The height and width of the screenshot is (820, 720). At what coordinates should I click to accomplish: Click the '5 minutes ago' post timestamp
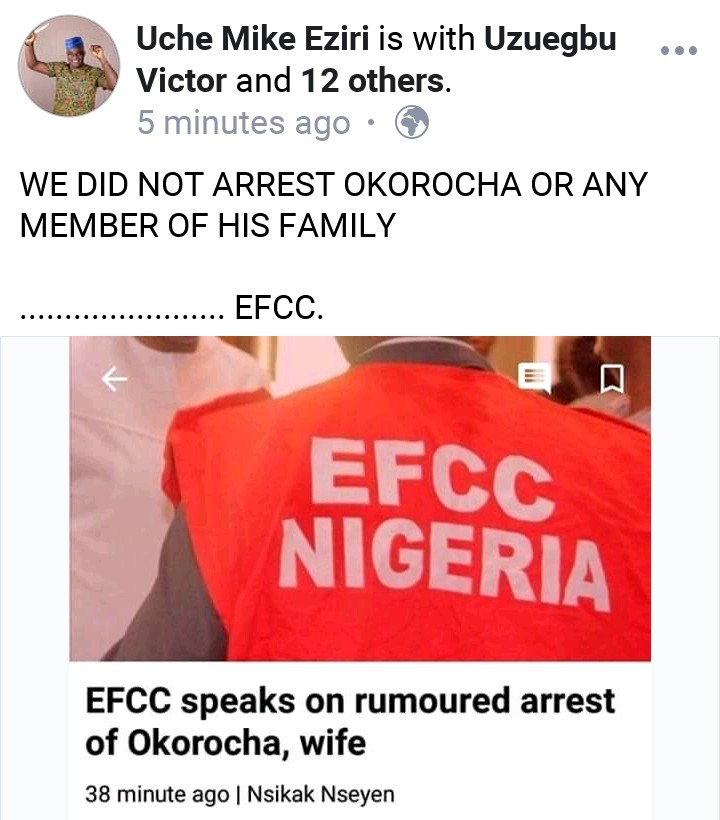click(244, 123)
